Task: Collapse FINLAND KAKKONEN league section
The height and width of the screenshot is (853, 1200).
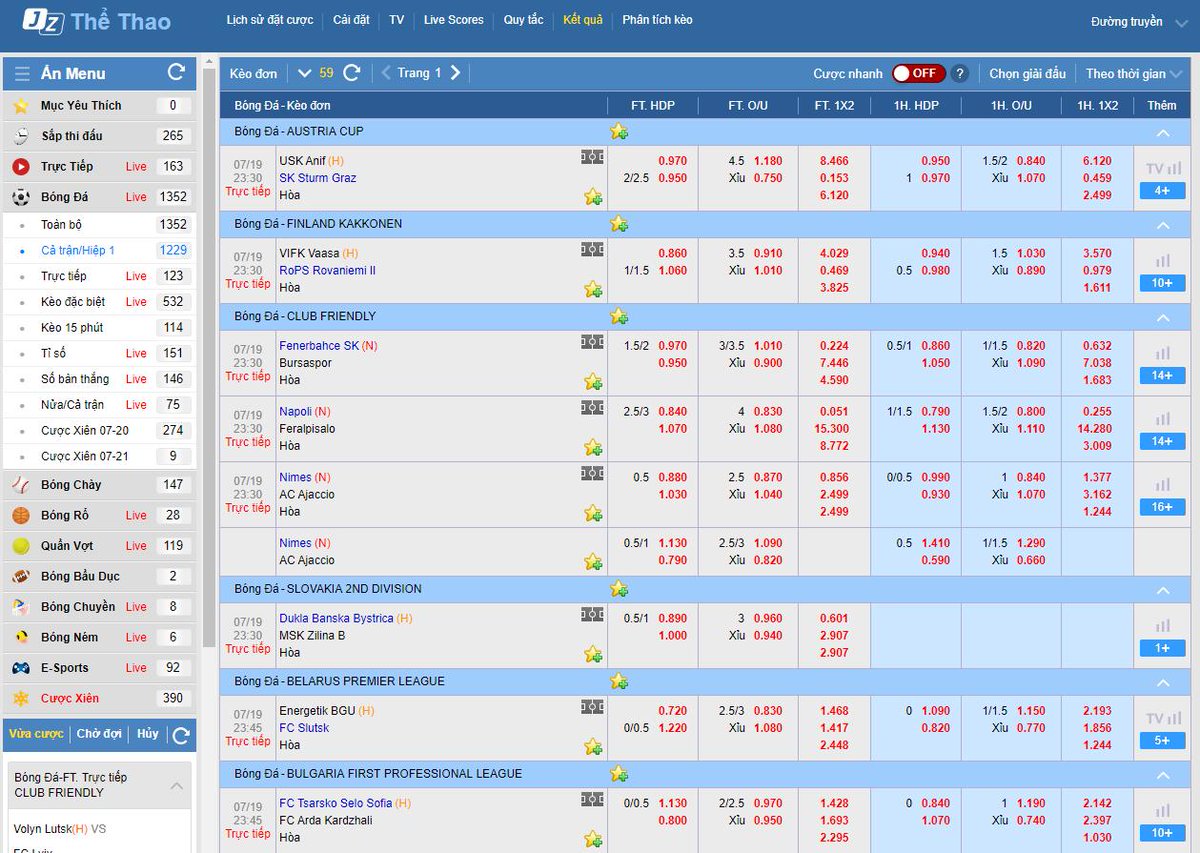Action: 1162,224
